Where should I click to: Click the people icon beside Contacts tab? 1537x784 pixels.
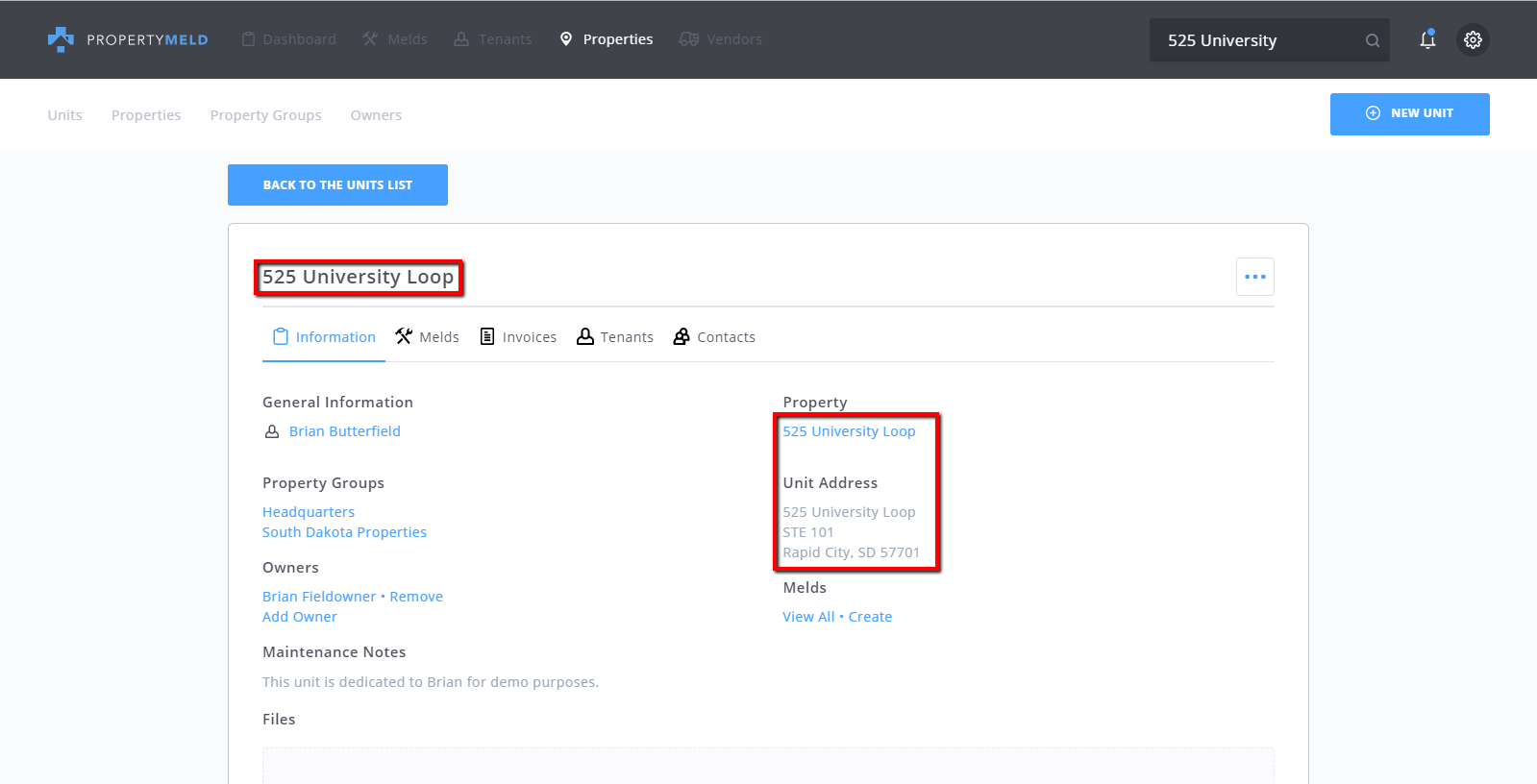(x=682, y=336)
